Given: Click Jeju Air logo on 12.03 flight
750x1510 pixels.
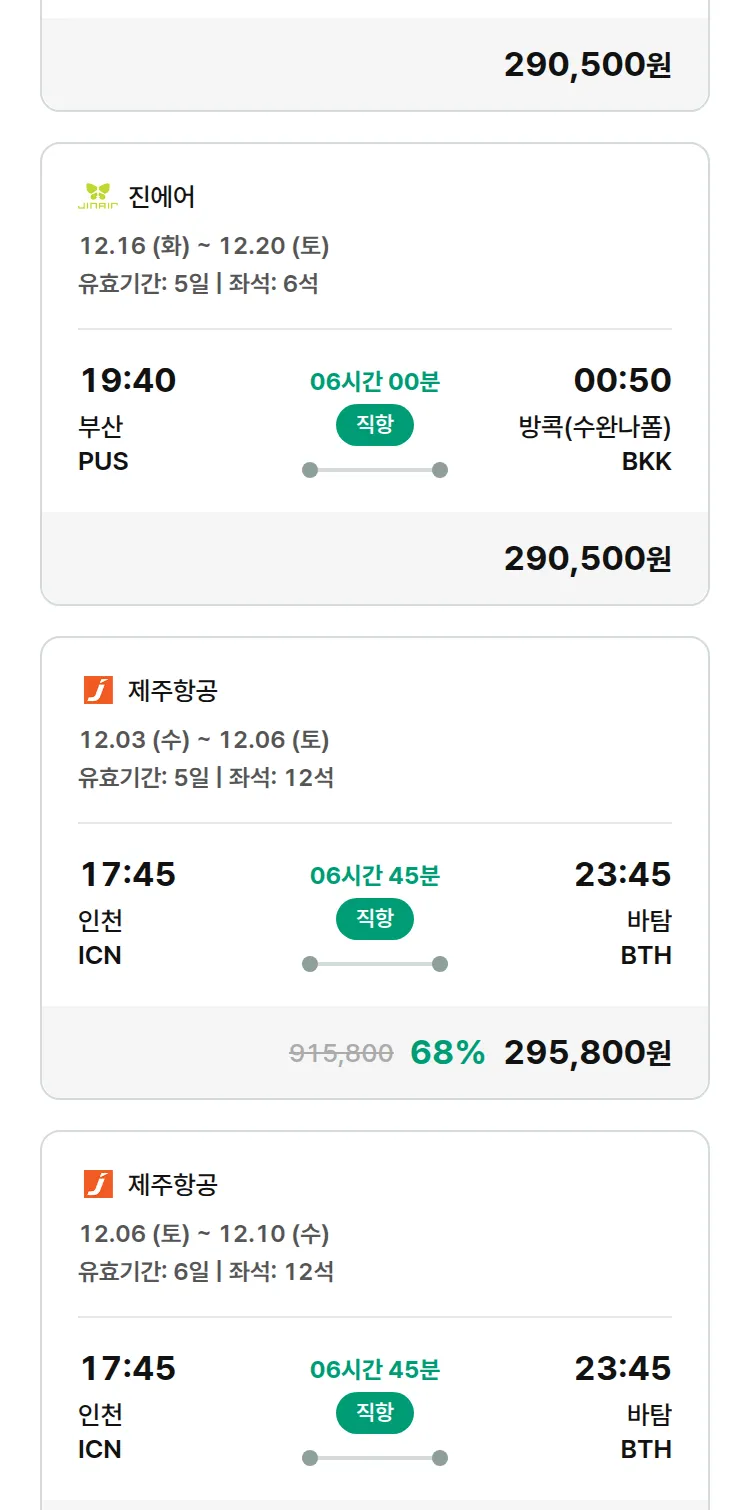Looking at the screenshot, I should click(98, 690).
